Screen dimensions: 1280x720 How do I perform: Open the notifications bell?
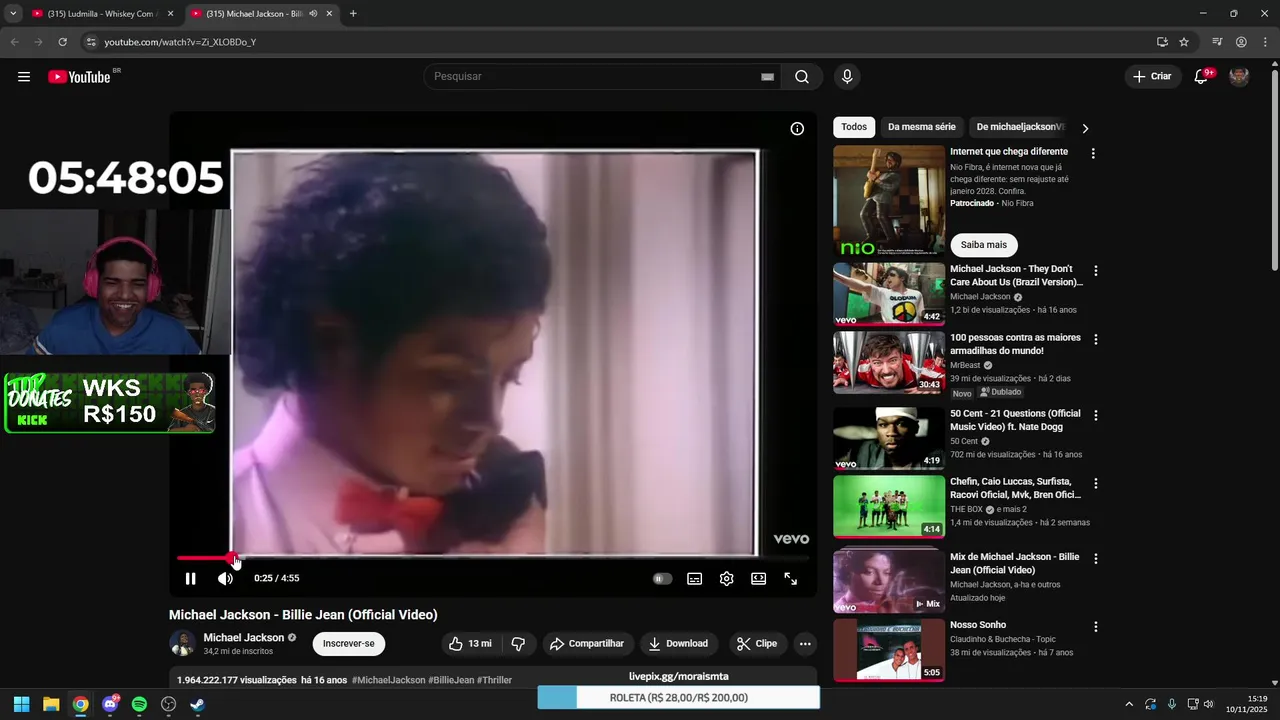[x=1201, y=77]
